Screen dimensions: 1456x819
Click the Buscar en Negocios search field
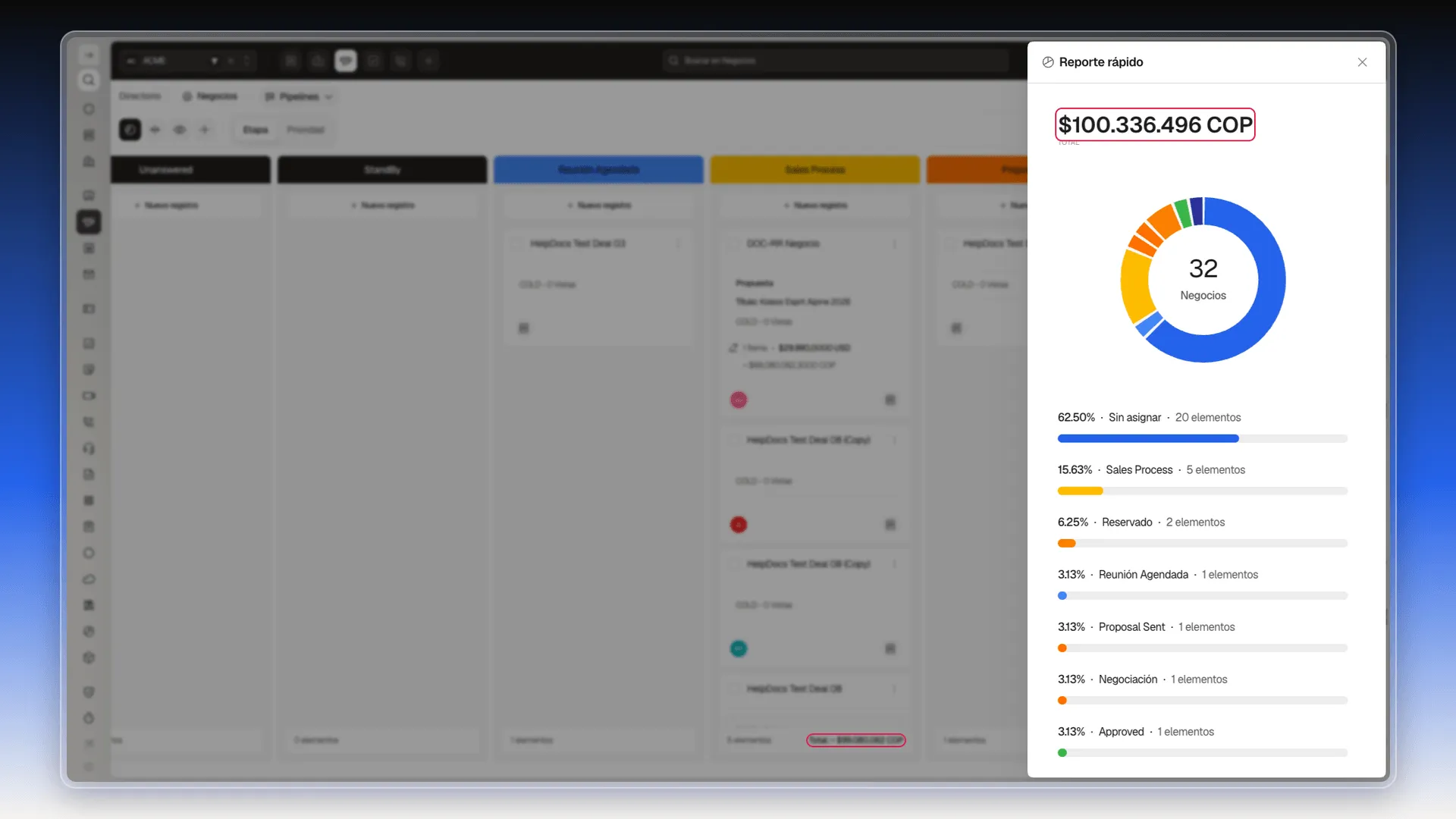836,61
